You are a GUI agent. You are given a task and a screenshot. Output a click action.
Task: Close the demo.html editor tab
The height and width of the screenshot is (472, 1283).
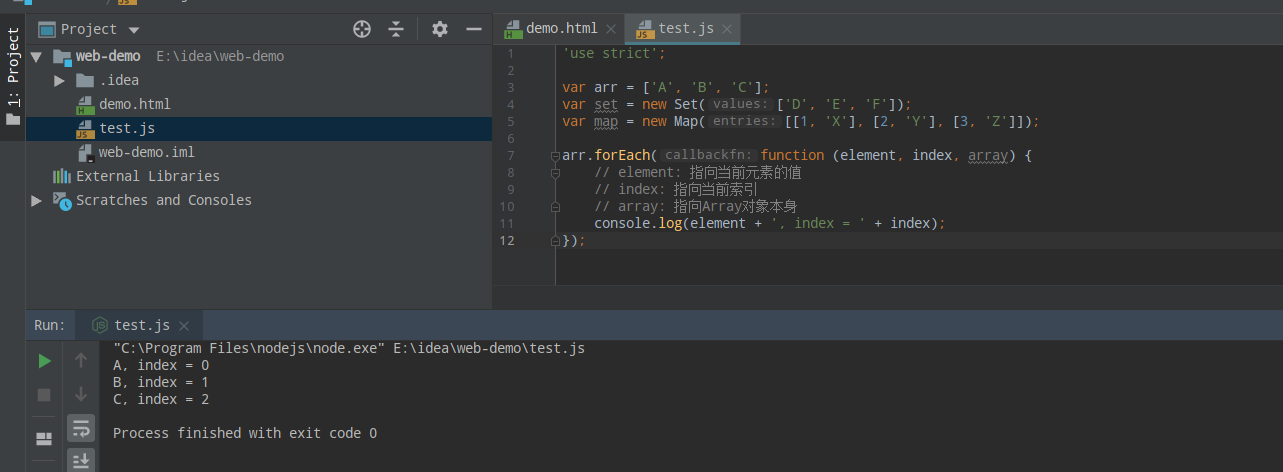tap(610, 29)
